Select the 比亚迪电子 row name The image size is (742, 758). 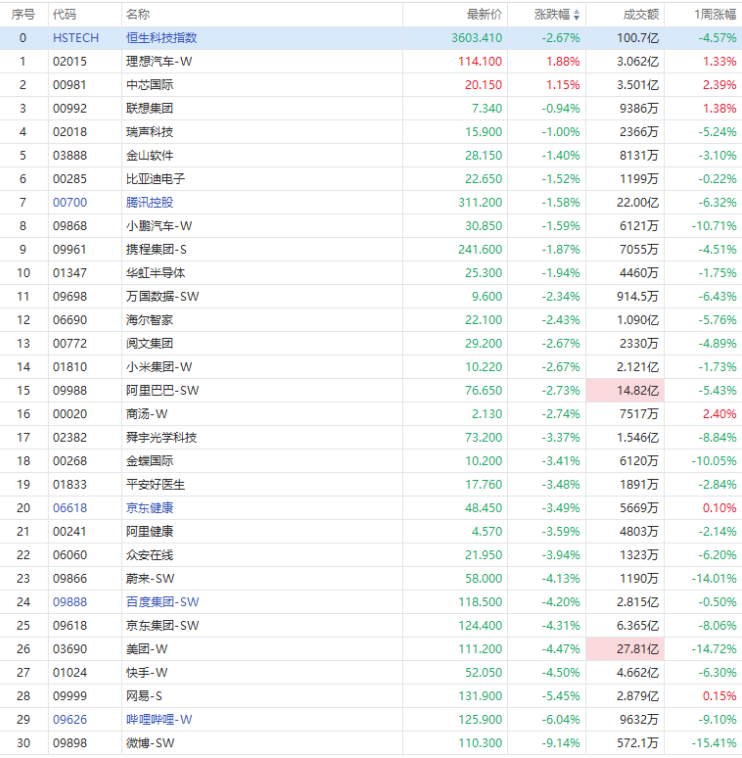(155, 179)
